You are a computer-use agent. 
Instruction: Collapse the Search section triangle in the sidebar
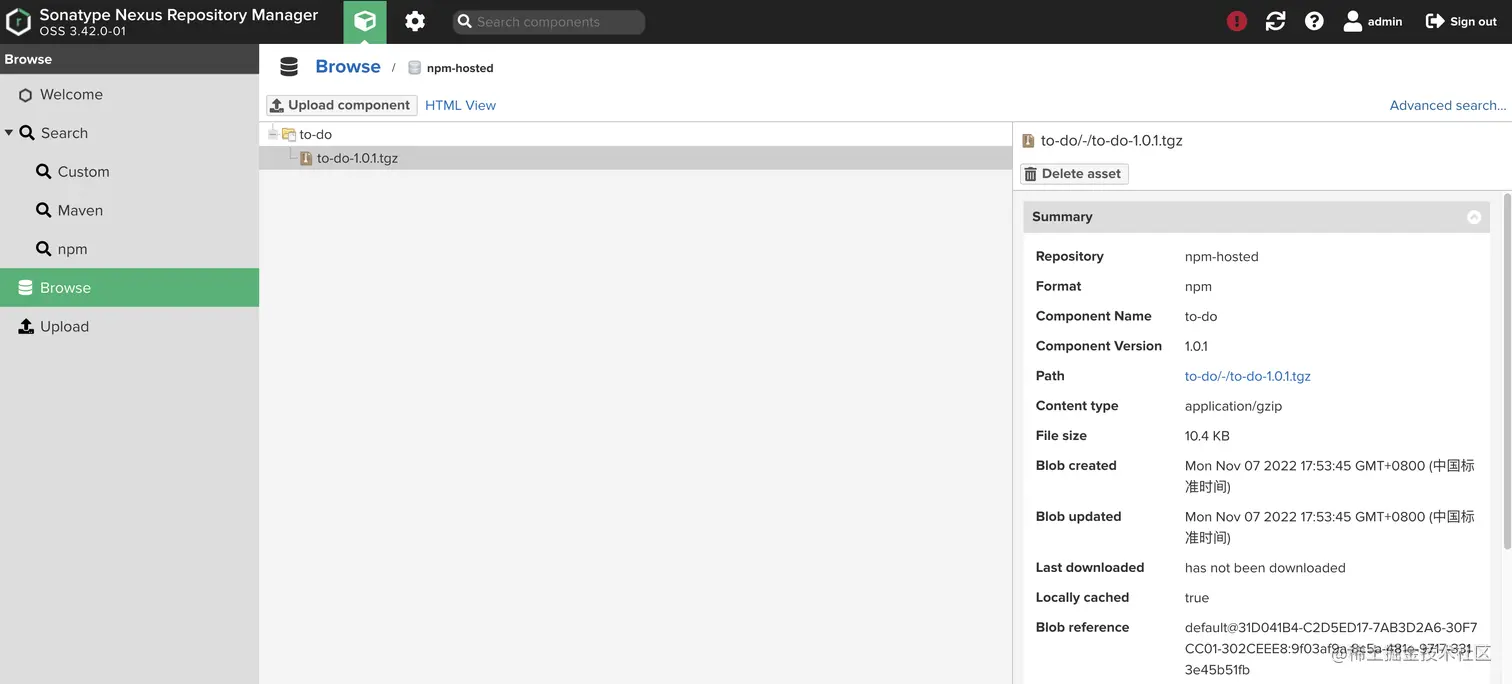coord(9,132)
